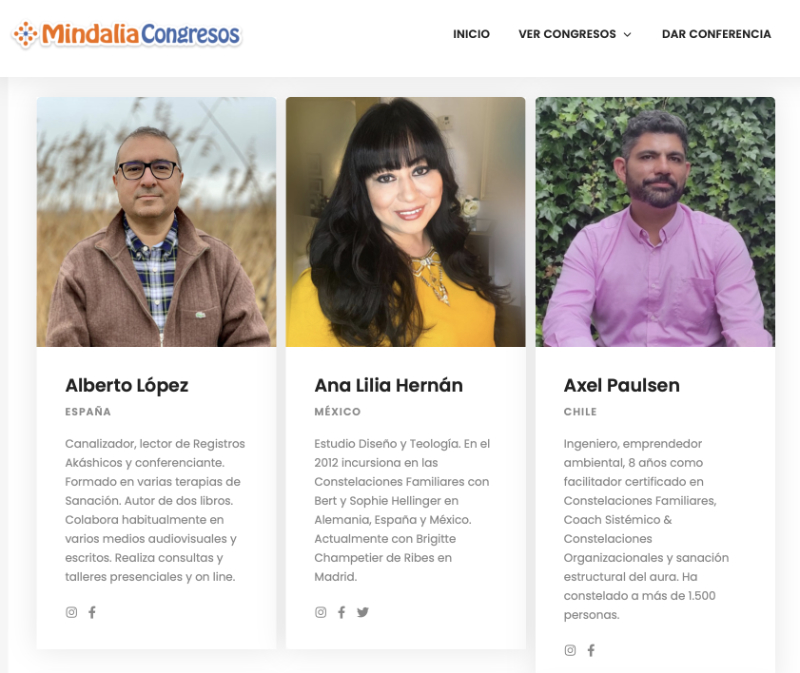Click the ESPAÑA country label
This screenshot has height=673, width=800.
click(88, 411)
